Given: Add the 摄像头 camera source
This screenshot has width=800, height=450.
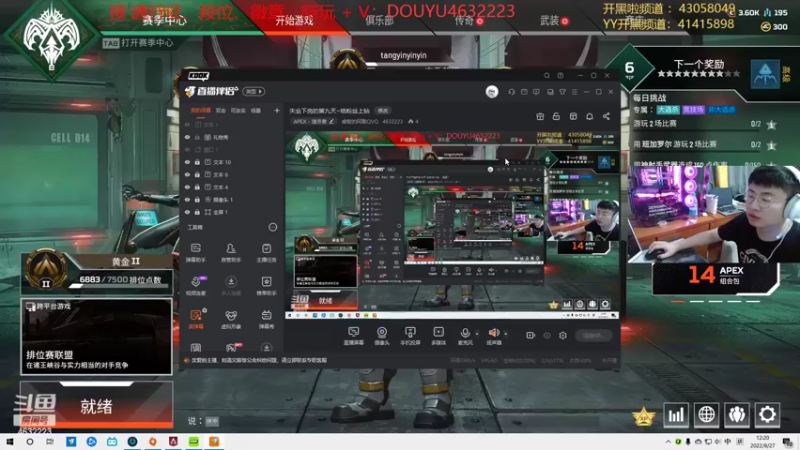Looking at the screenshot, I should (x=382, y=336).
